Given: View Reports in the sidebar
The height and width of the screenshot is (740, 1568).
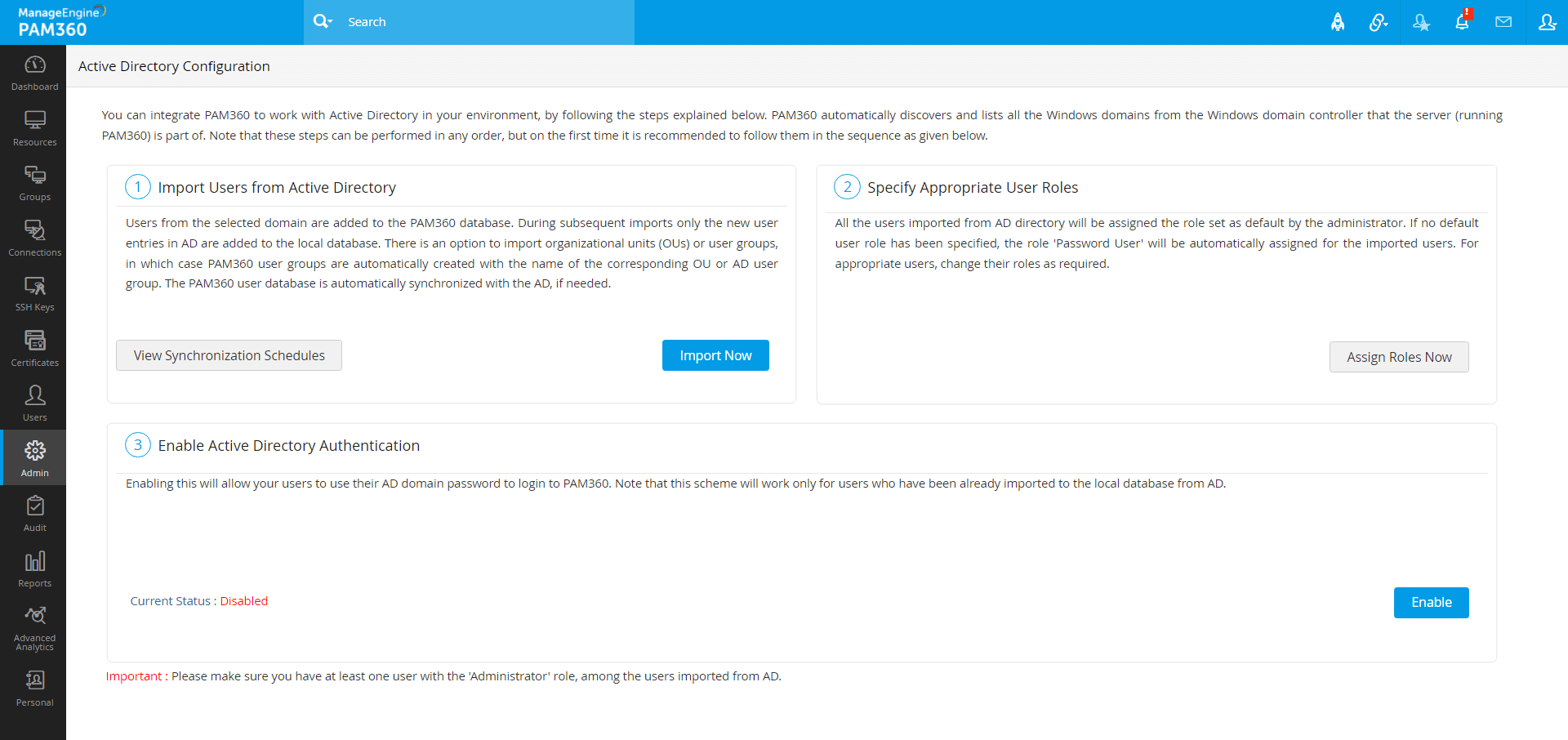Looking at the screenshot, I should (x=34, y=569).
